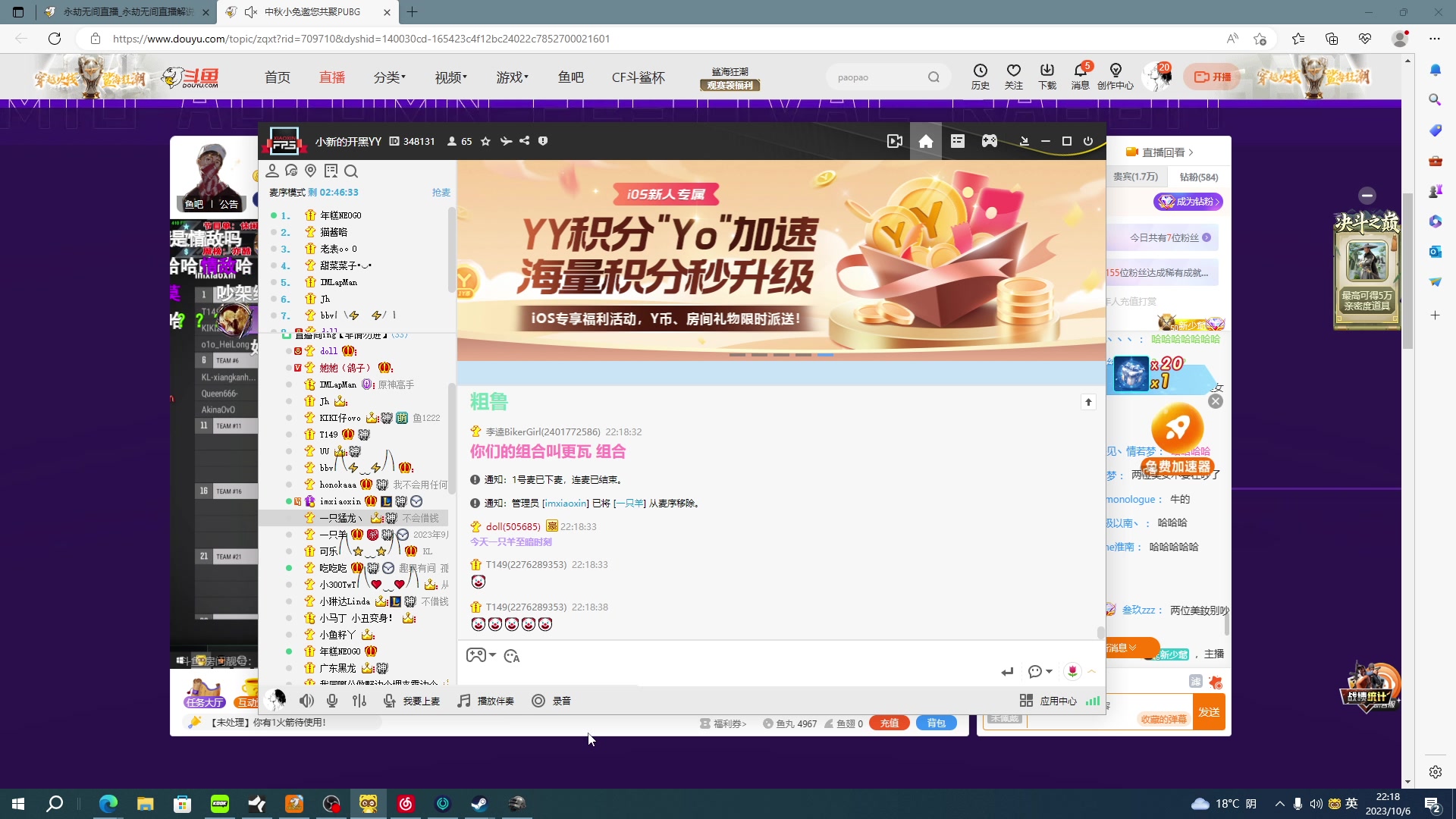The height and width of the screenshot is (819, 1456).
Task: Open the YY game controller panel
Action: click(x=990, y=141)
